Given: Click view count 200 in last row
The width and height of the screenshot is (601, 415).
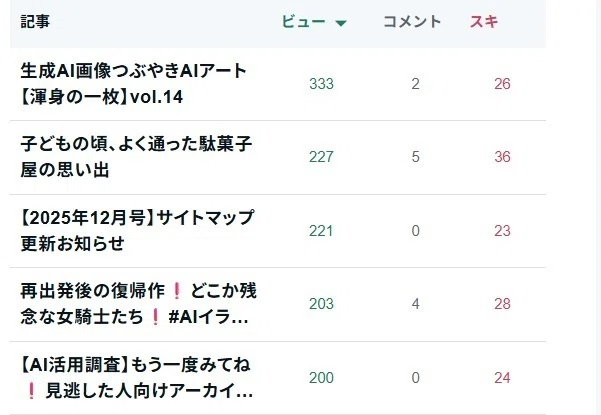Looking at the screenshot, I should [321, 378].
